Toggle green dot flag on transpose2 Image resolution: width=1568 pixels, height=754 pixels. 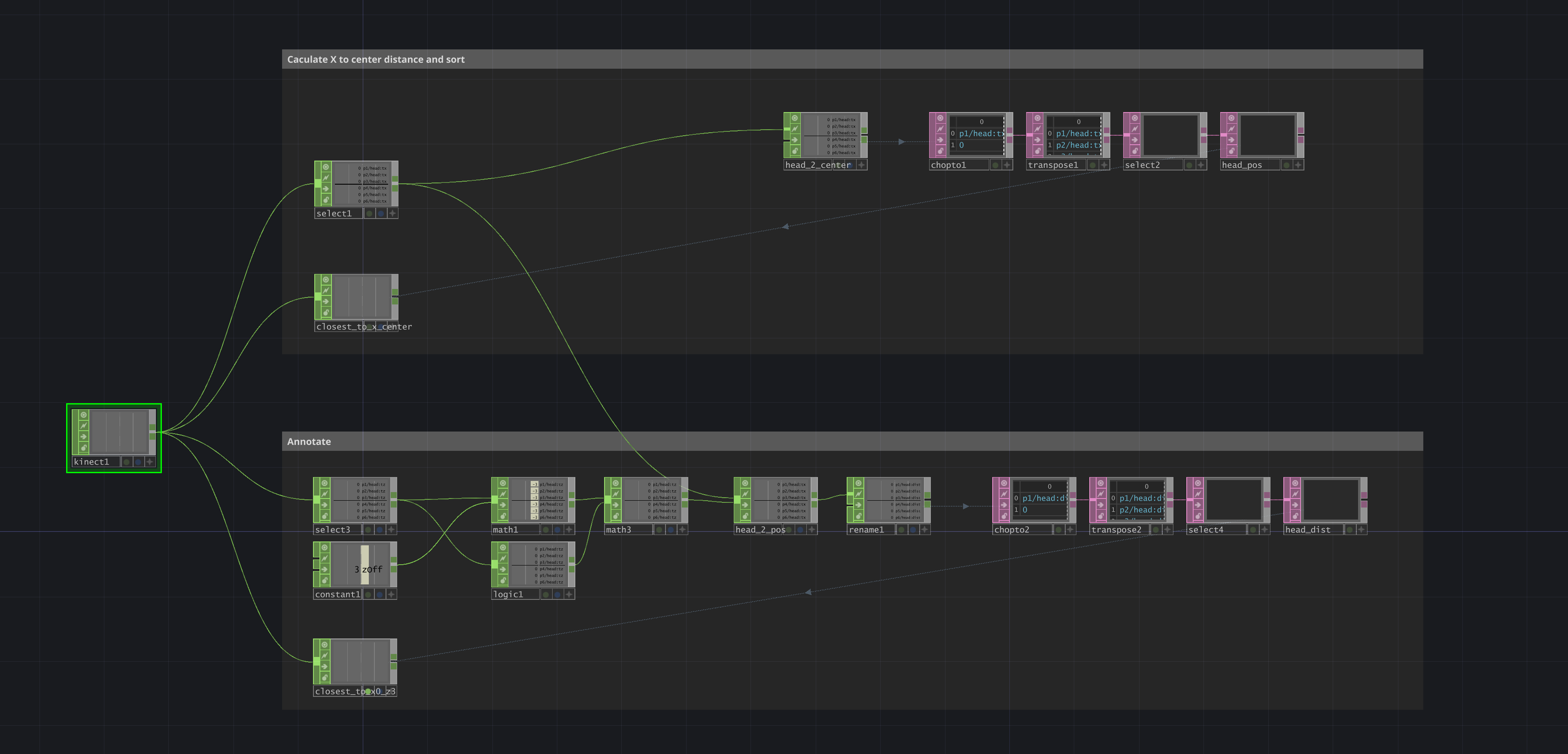(1155, 530)
